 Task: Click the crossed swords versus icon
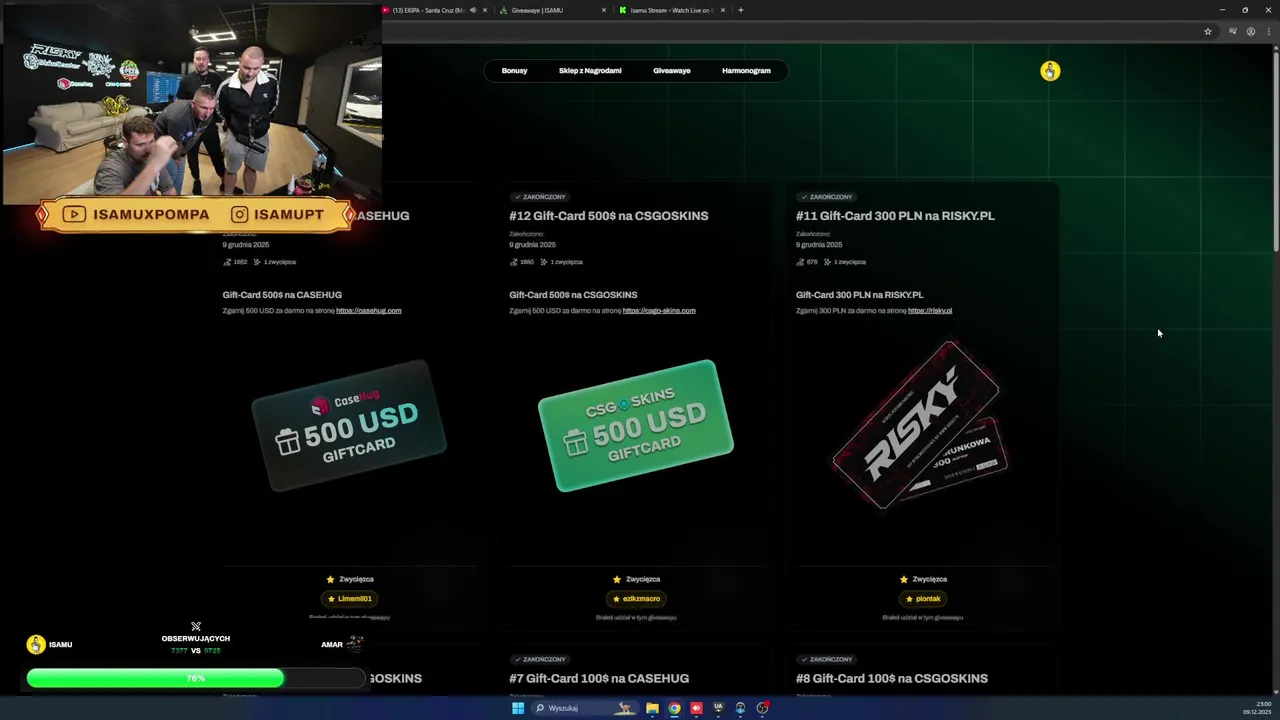pyautogui.click(x=196, y=627)
